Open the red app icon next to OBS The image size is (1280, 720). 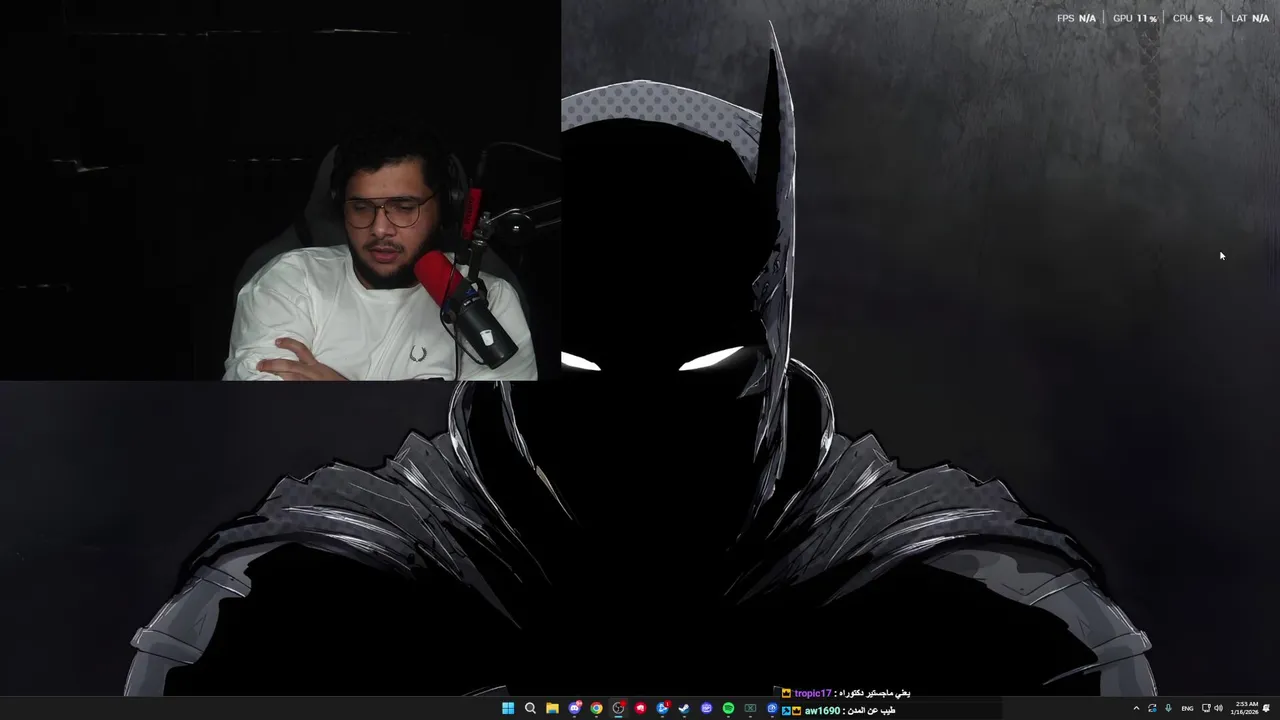pyautogui.click(x=640, y=708)
